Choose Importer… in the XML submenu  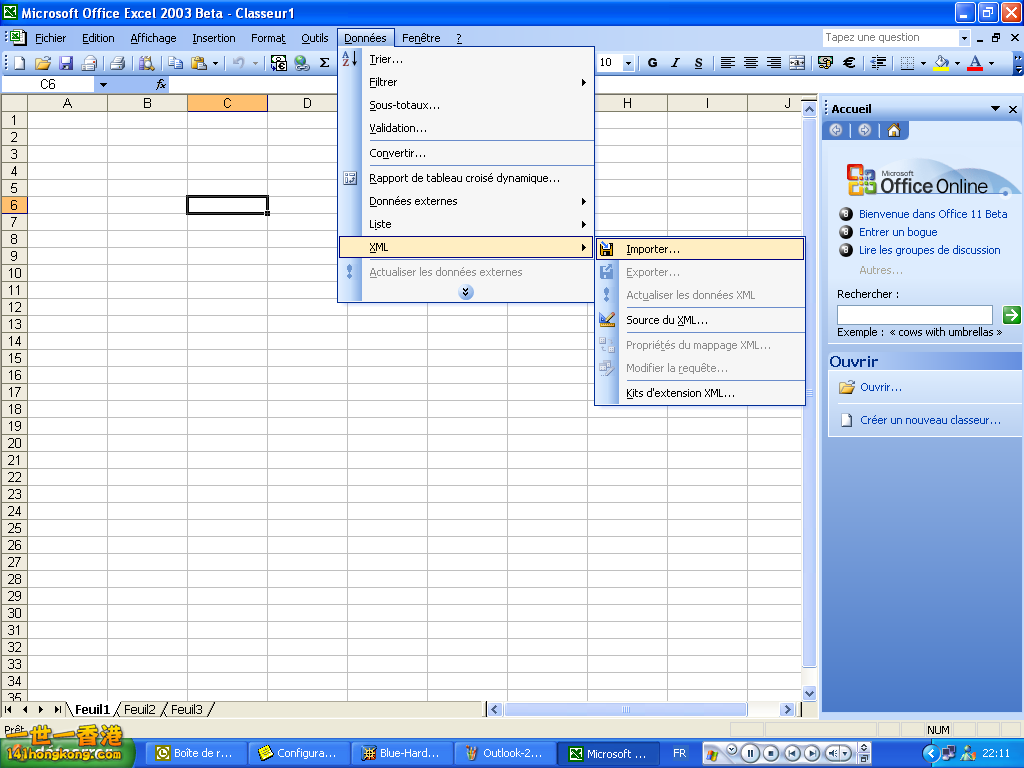pos(700,249)
